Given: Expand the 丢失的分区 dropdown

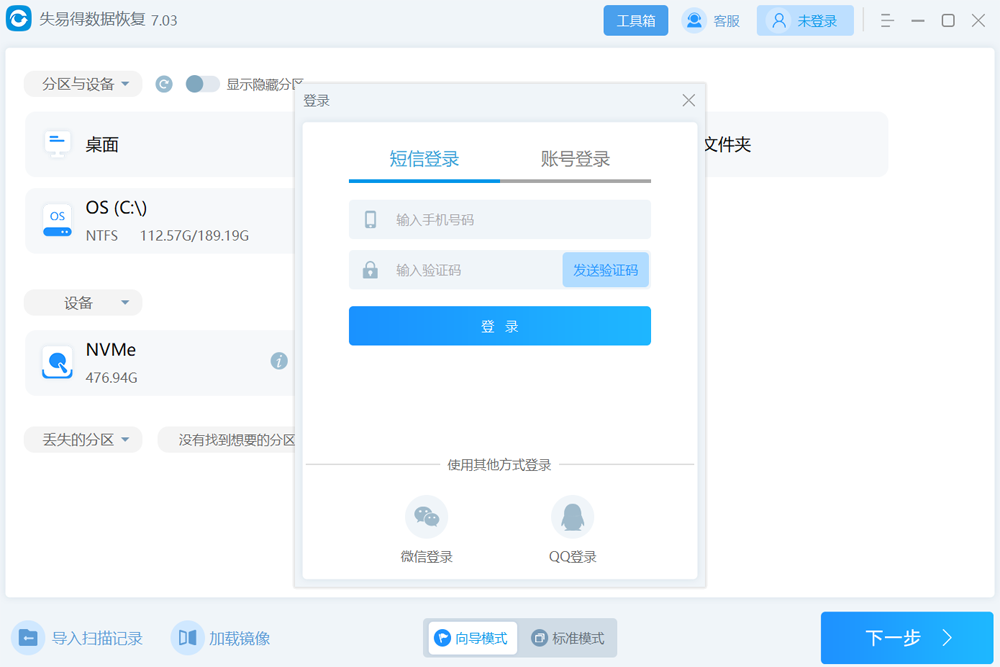Looking at the screenshot, I should pyautogui.click(x=83, y=439).
